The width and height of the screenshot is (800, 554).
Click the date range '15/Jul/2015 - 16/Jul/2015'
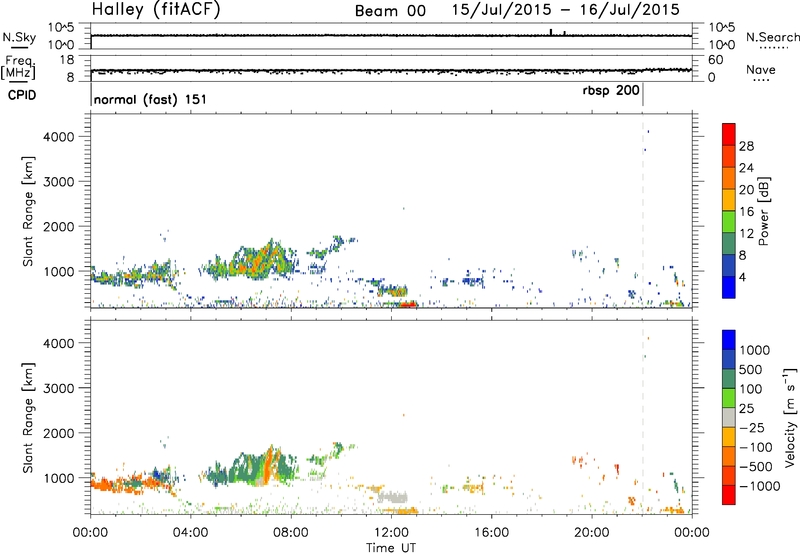566,10
